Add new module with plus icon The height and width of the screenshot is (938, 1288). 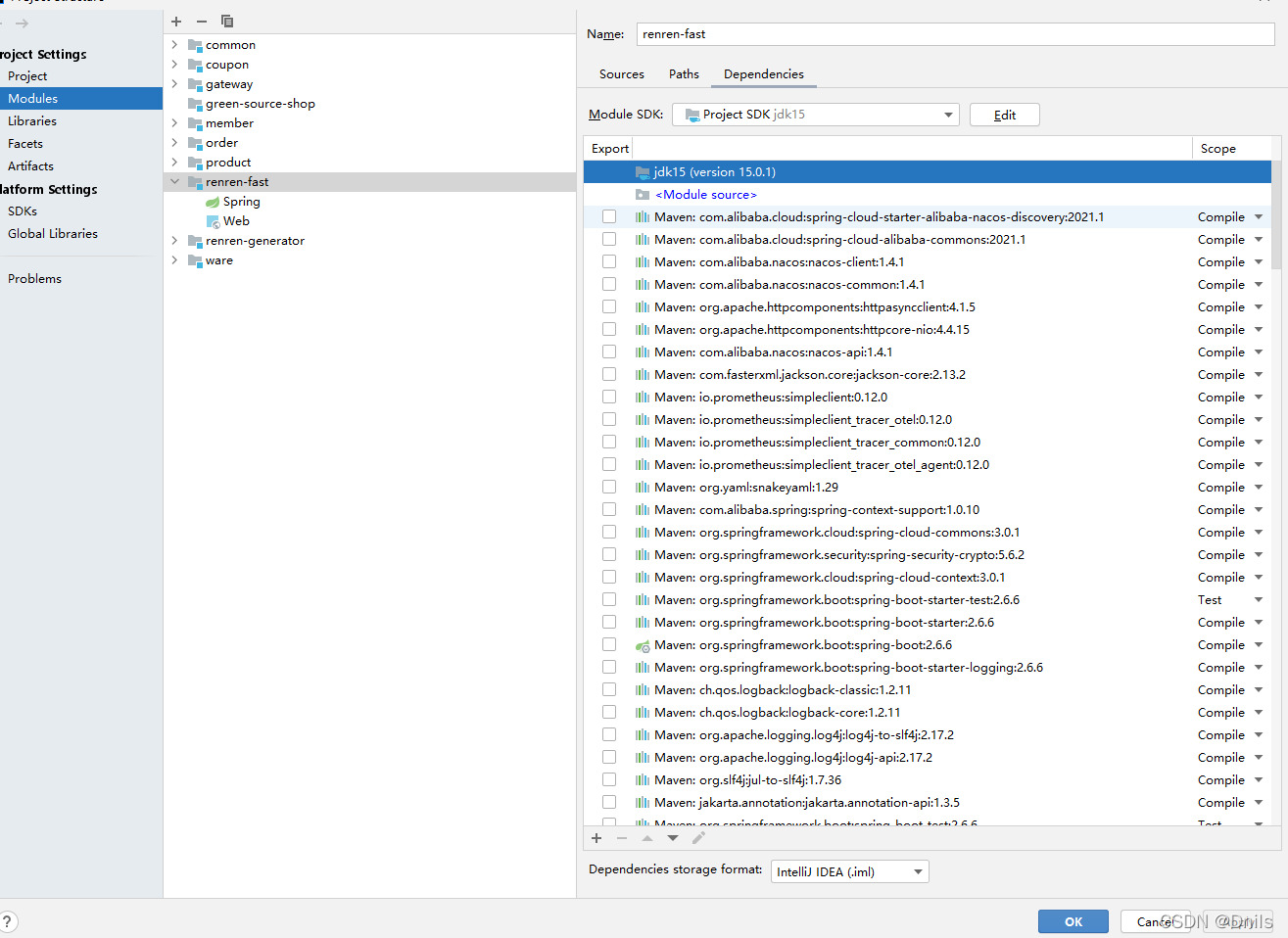pos(176,22)
